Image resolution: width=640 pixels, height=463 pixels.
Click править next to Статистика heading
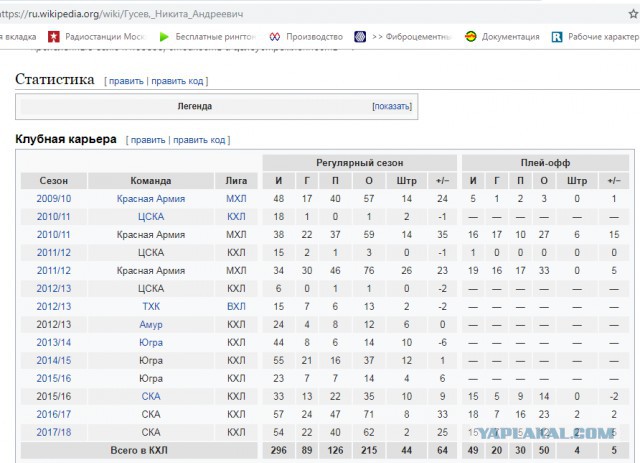click(x=126, y=81)
